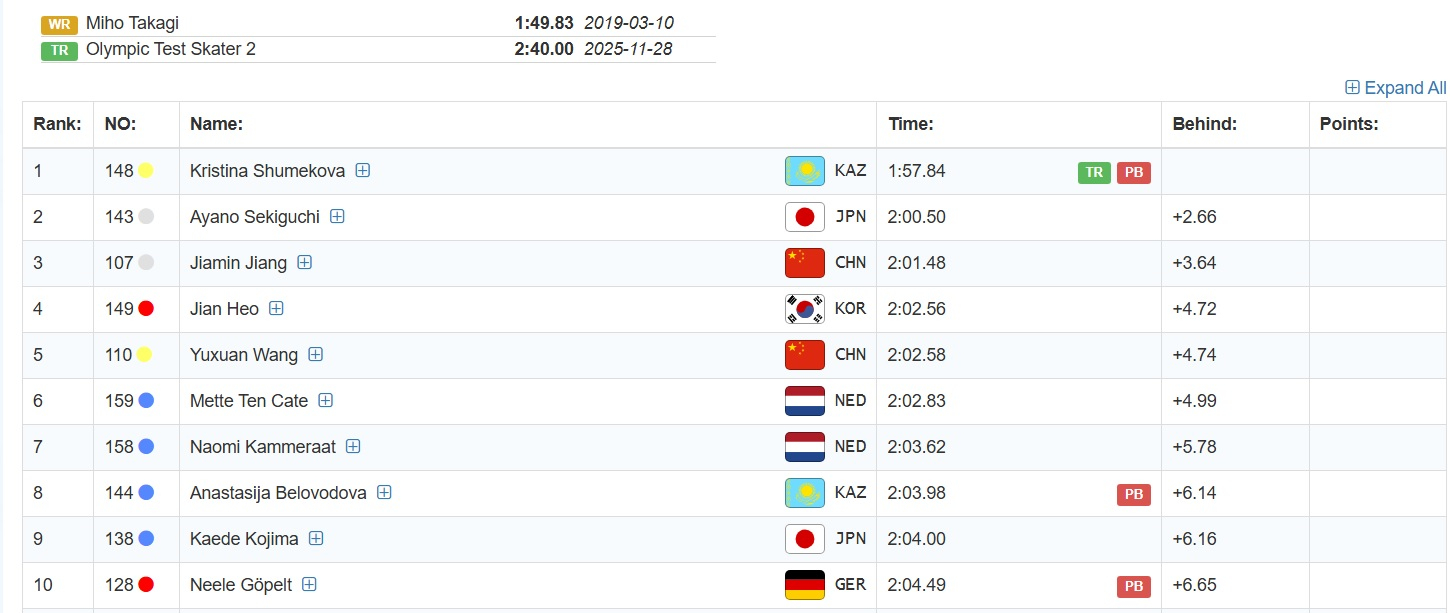Click the South Korea flag beside Jian Heo
This screenshot has width=1450, height=613.
pyautogui.click(x=804, y=309)
